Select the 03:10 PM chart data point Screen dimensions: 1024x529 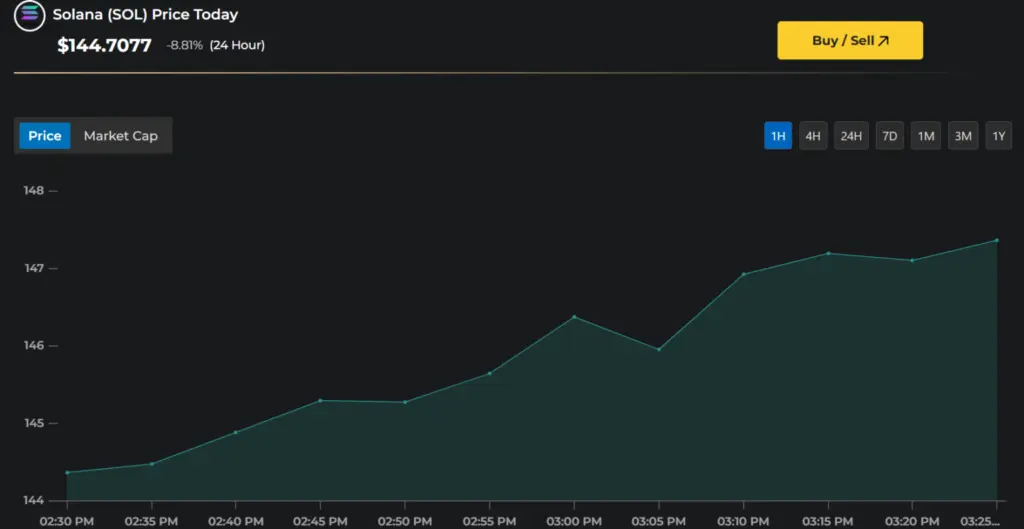pos(743,274)
